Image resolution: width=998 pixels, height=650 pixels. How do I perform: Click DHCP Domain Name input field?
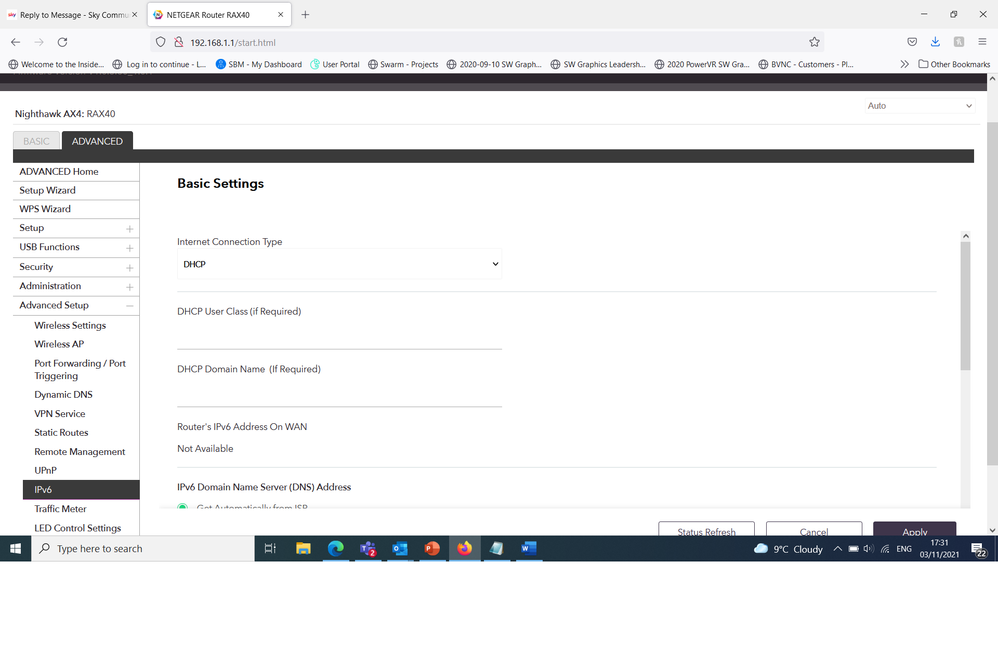tap(339, 393)
